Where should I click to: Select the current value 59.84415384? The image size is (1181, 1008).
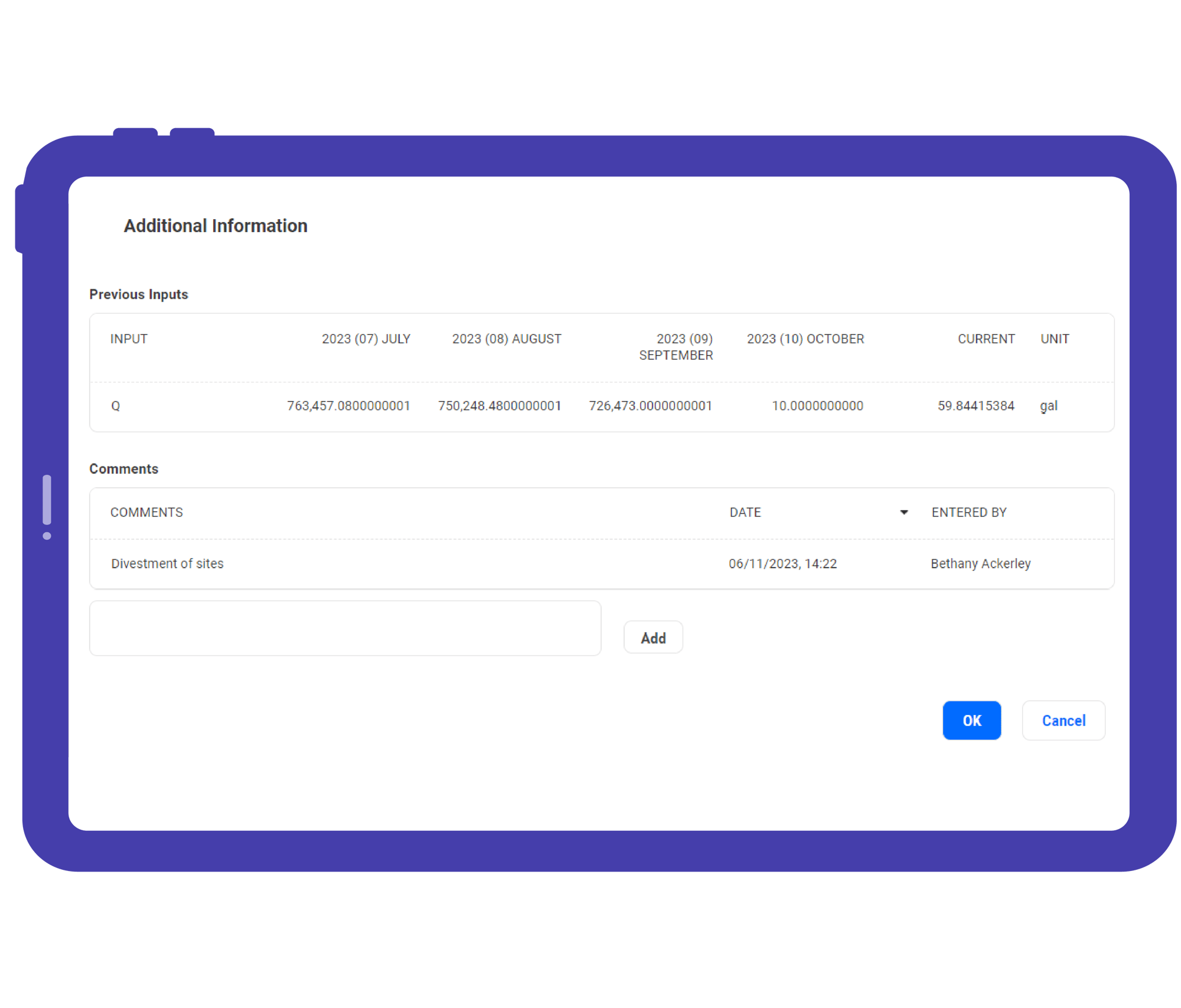[976, 406]
